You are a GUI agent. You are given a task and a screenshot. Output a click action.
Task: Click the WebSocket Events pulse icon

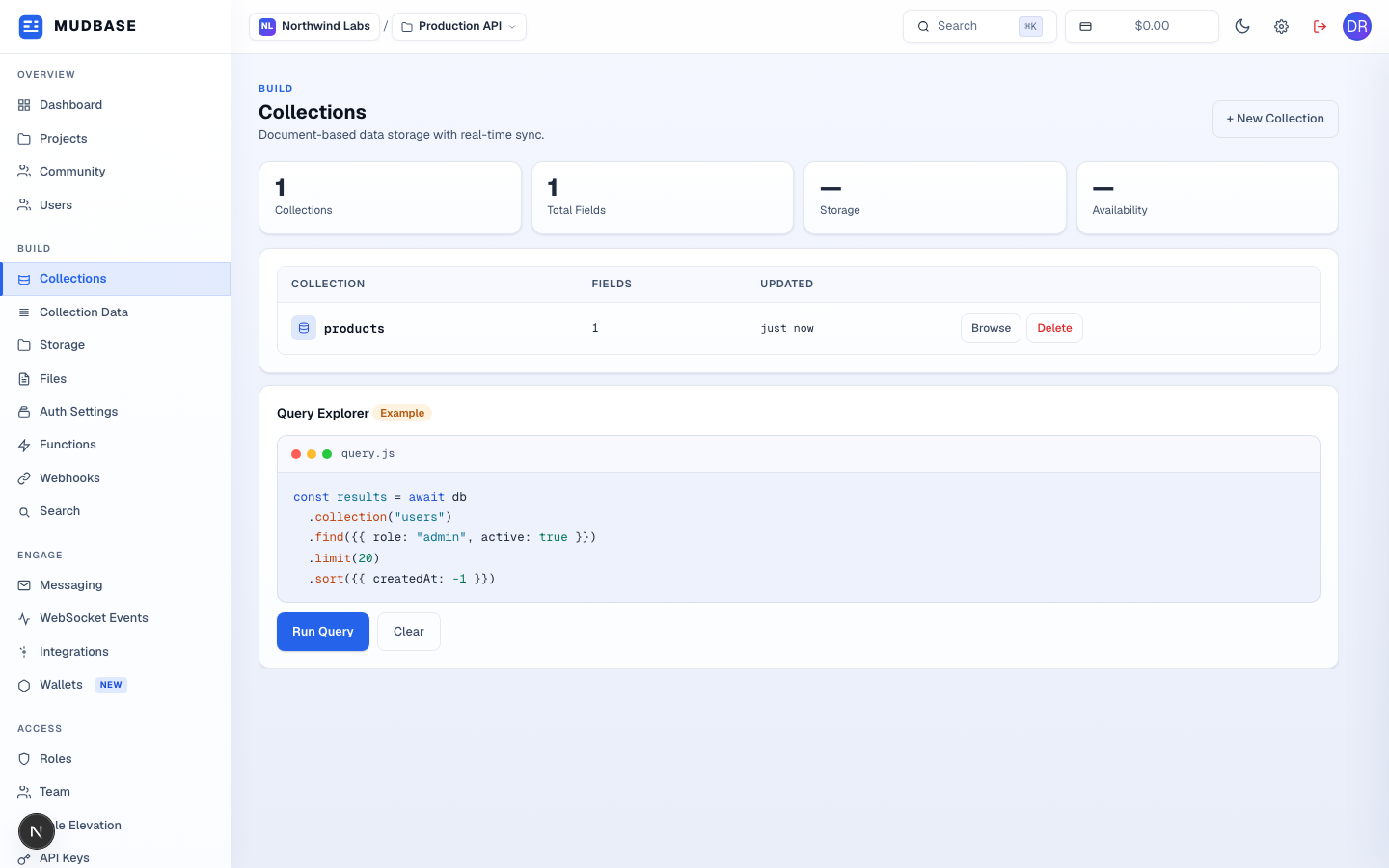[24, 618]
